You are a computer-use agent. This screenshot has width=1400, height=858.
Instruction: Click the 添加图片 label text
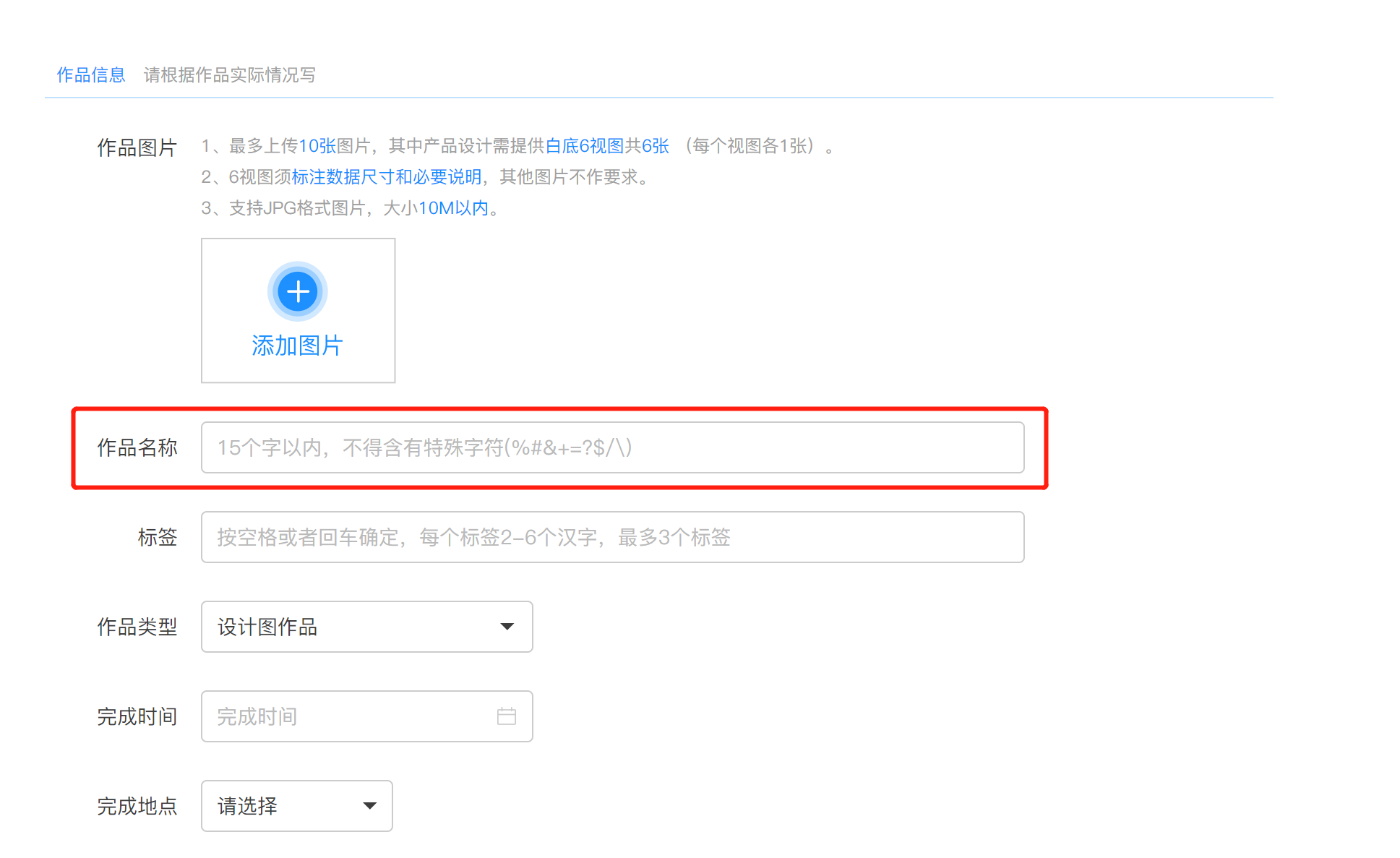tap(297, 346)
